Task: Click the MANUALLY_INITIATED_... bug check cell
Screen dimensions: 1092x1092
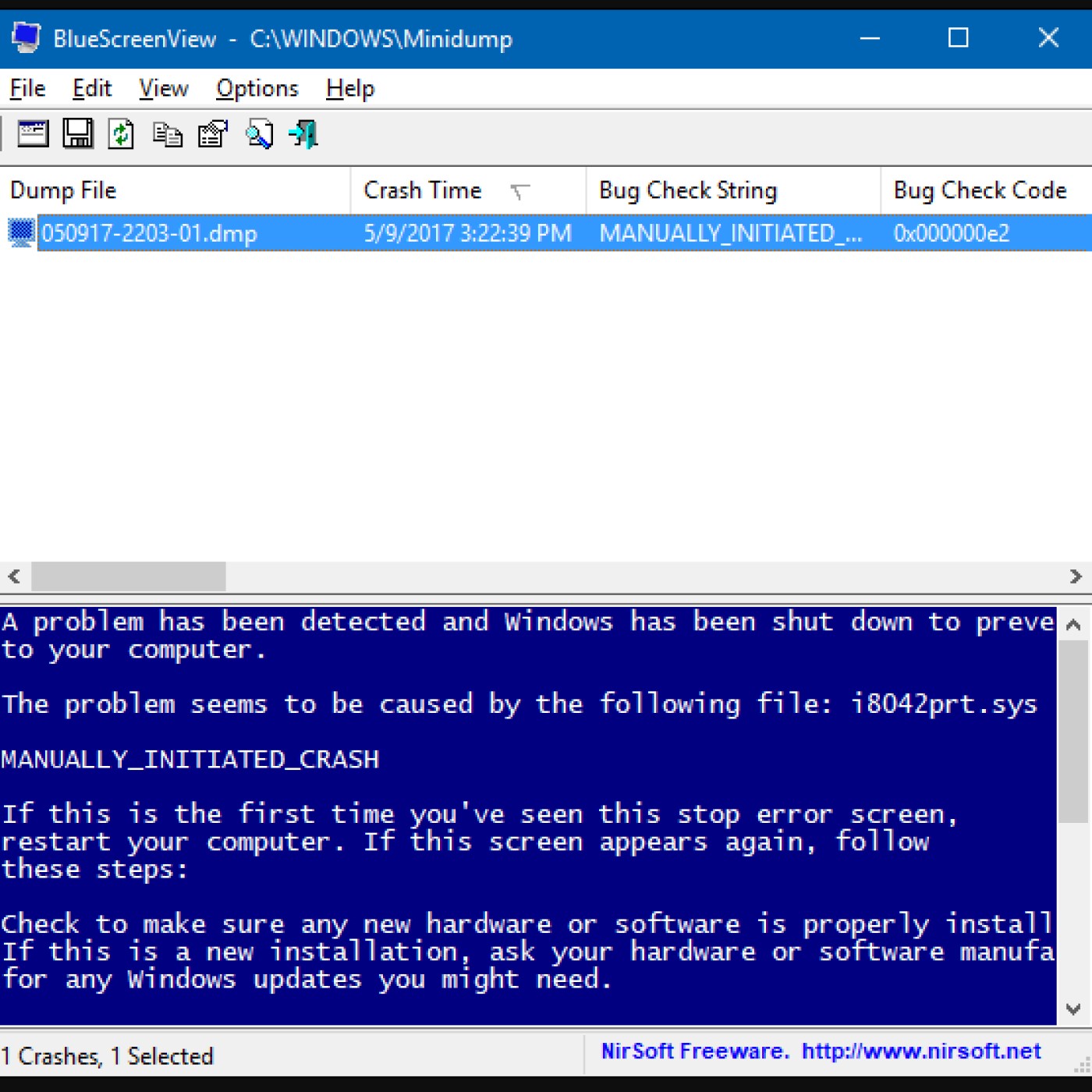Action: 731,233
